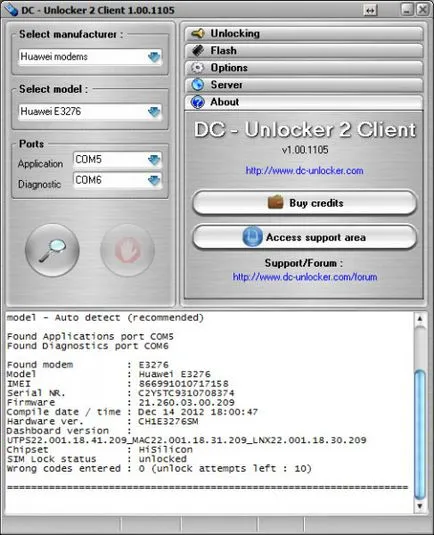
Task: Click the Huawei E3276 model field
Action: [x=90, y=111]
